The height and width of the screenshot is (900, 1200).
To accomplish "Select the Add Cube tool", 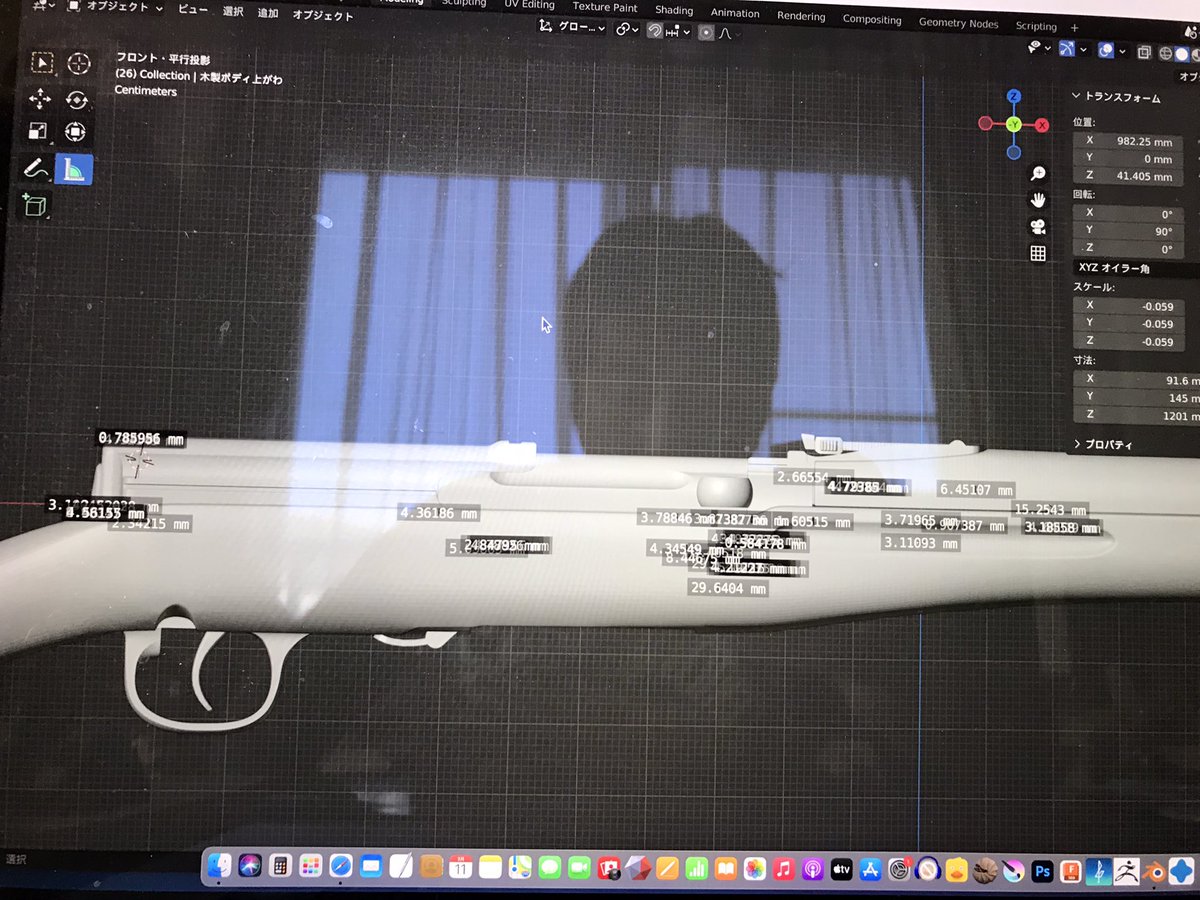I will click(34, 206).
